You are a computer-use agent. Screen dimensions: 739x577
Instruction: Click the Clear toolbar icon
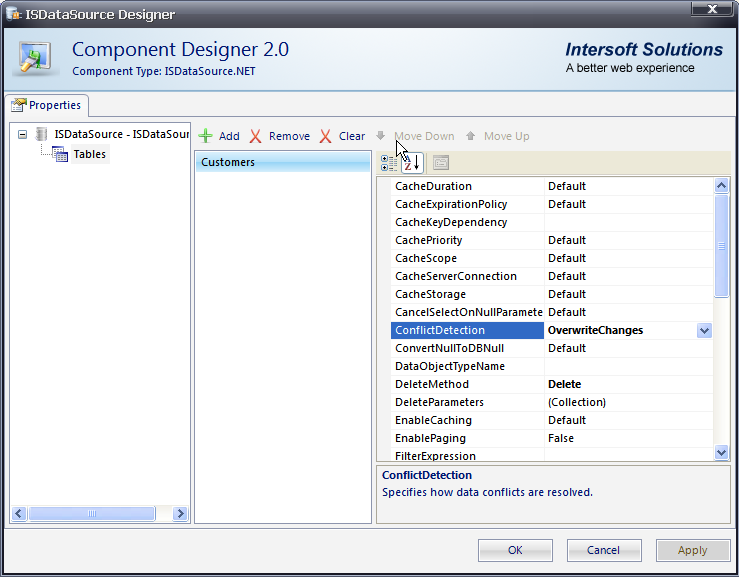click(326, 136)
